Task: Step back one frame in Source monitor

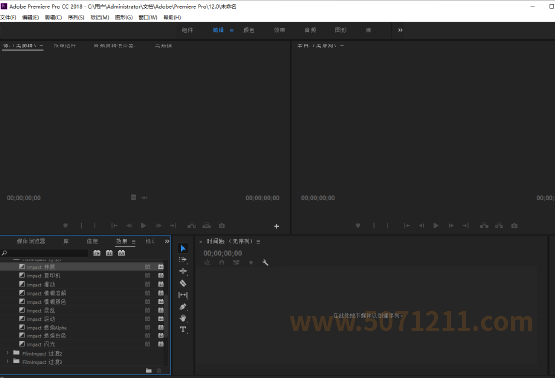Action: point(129,225)
